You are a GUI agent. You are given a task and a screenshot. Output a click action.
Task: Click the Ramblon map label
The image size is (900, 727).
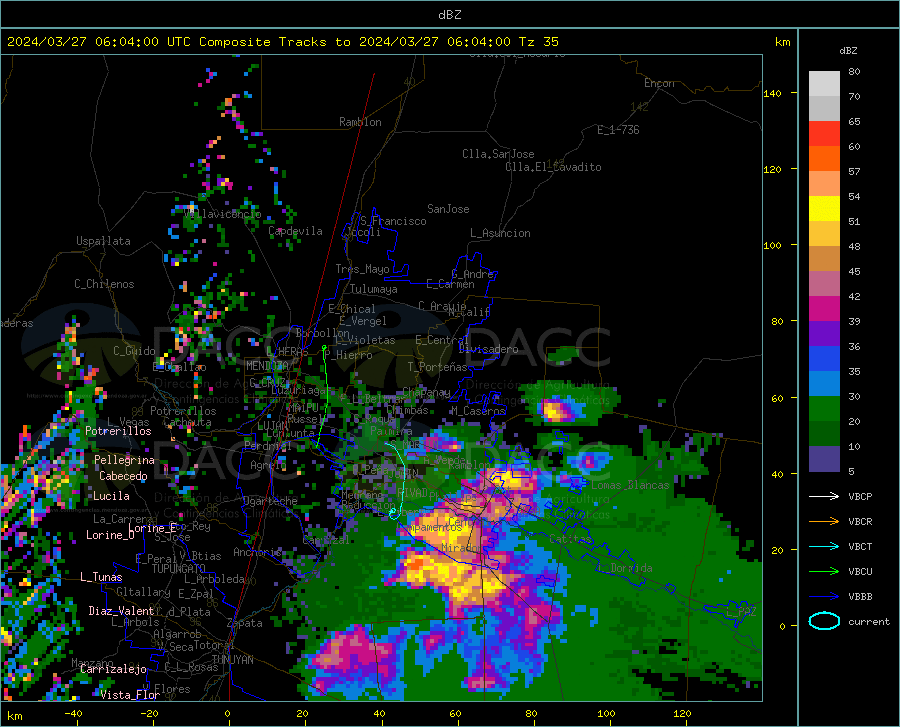360,122
